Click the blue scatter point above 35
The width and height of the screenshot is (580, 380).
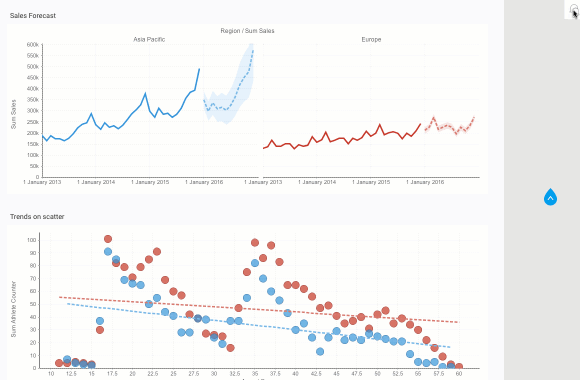click(x=255, y=263)
